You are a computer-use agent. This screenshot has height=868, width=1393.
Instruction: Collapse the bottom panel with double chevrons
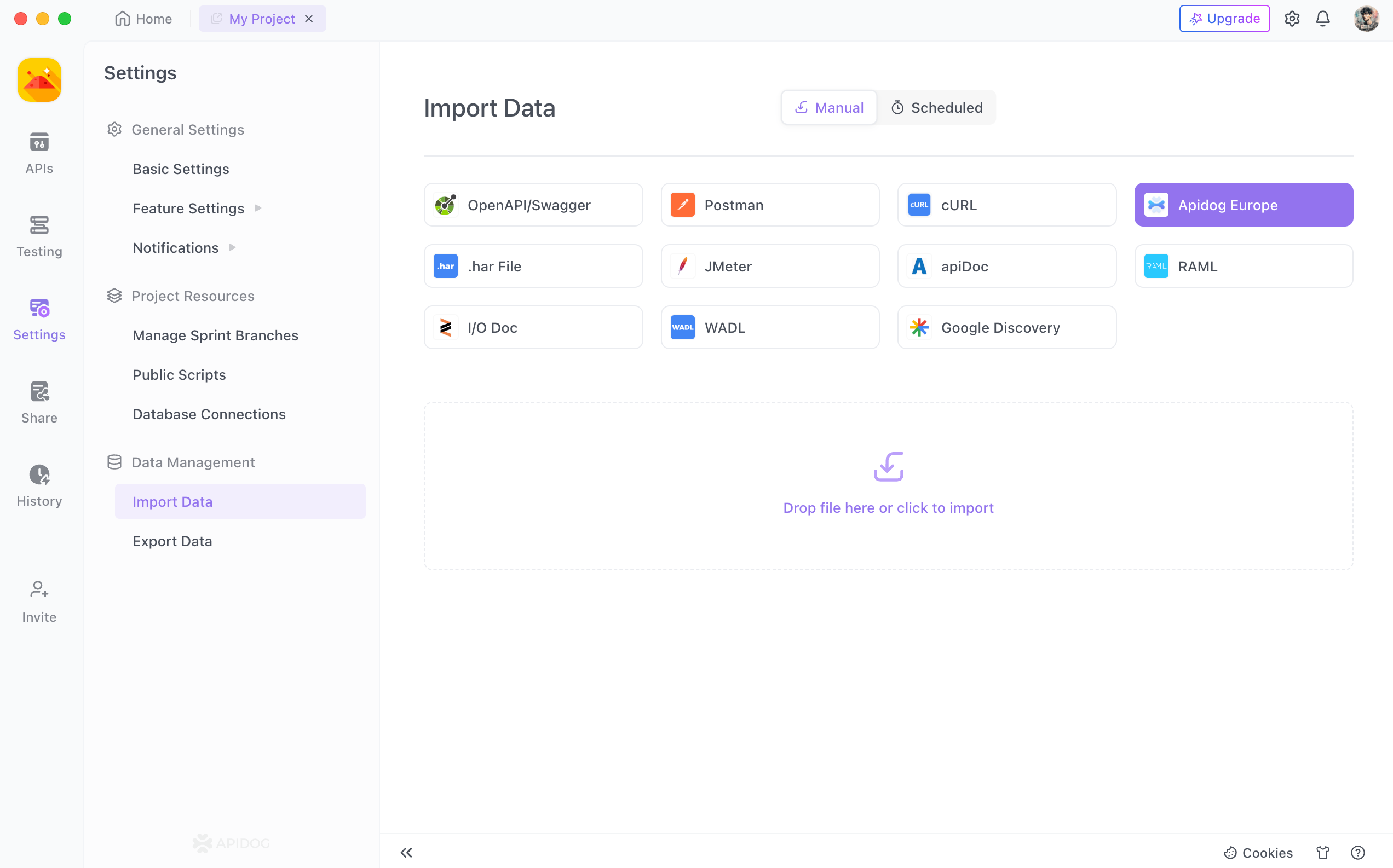tap(406, 853)
